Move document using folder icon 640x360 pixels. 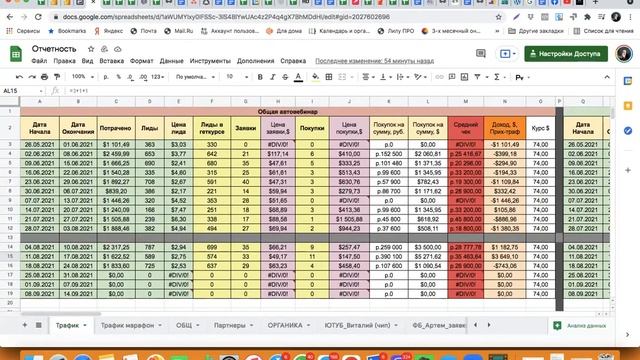tap(104, 49)
